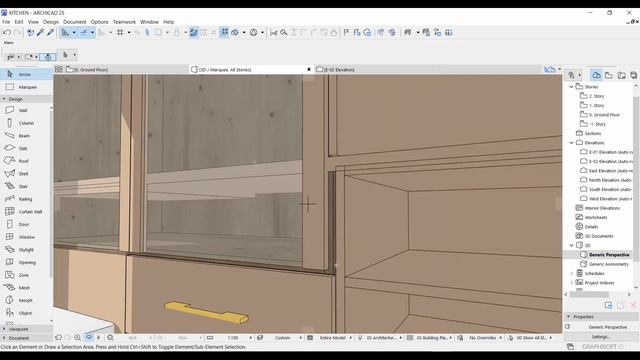Activate the Wall tool
The width and height of the screenshot is (640, 360).
[x=24, y=110]
